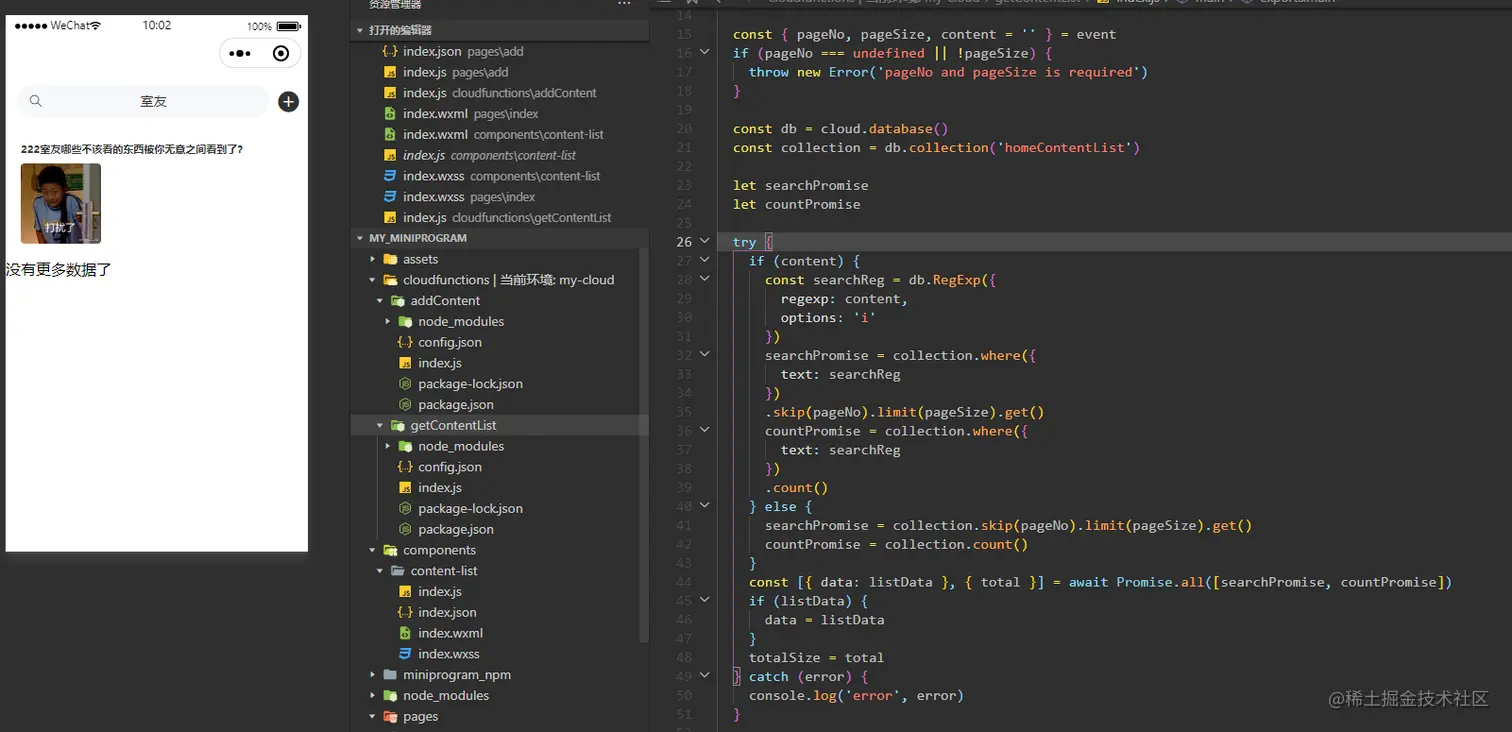
Task: Click the file icon of index.json pages\add
Action: pos(390,51)
